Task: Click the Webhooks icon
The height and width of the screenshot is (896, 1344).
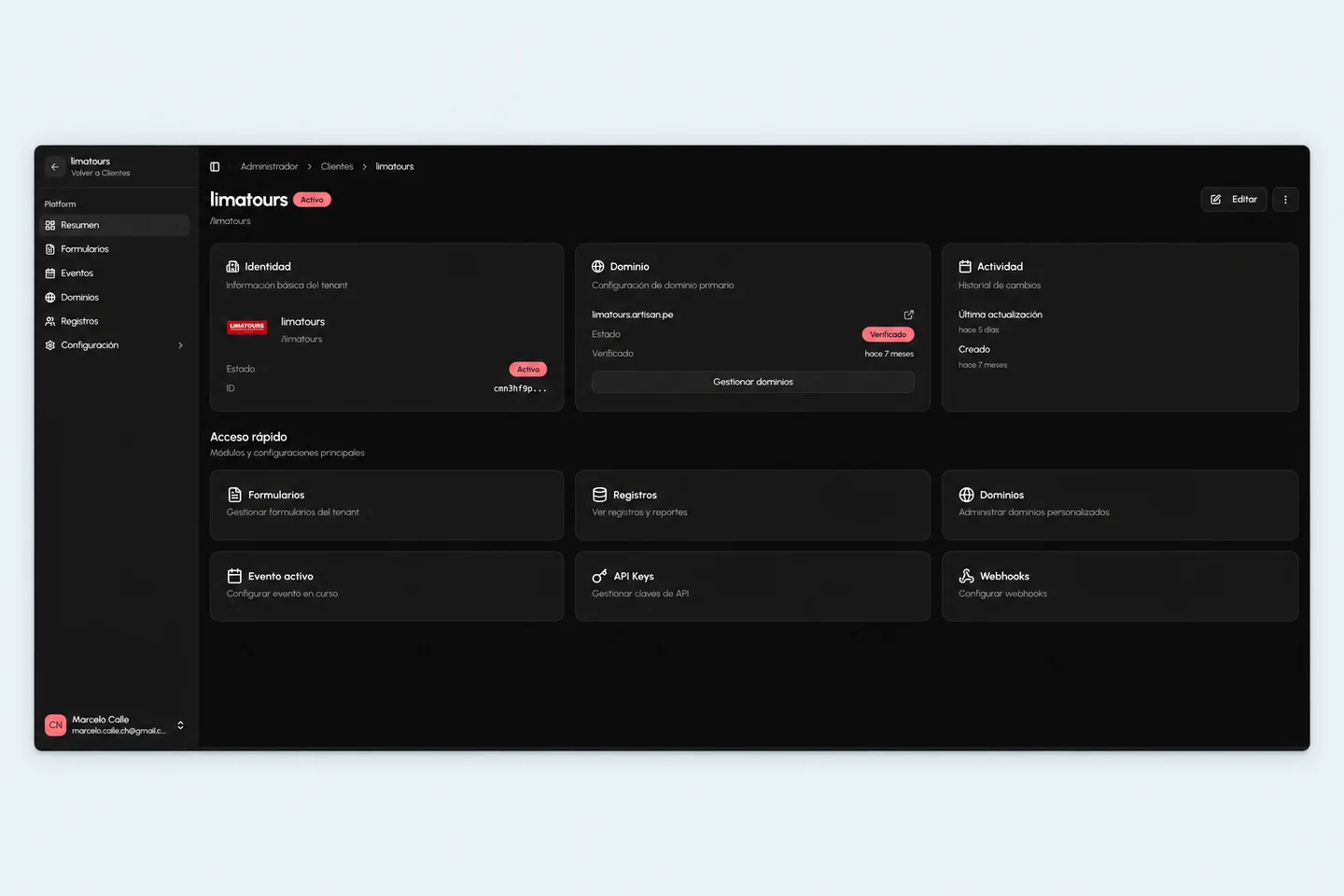Action: pyautogui.click(x=966, y=576)
